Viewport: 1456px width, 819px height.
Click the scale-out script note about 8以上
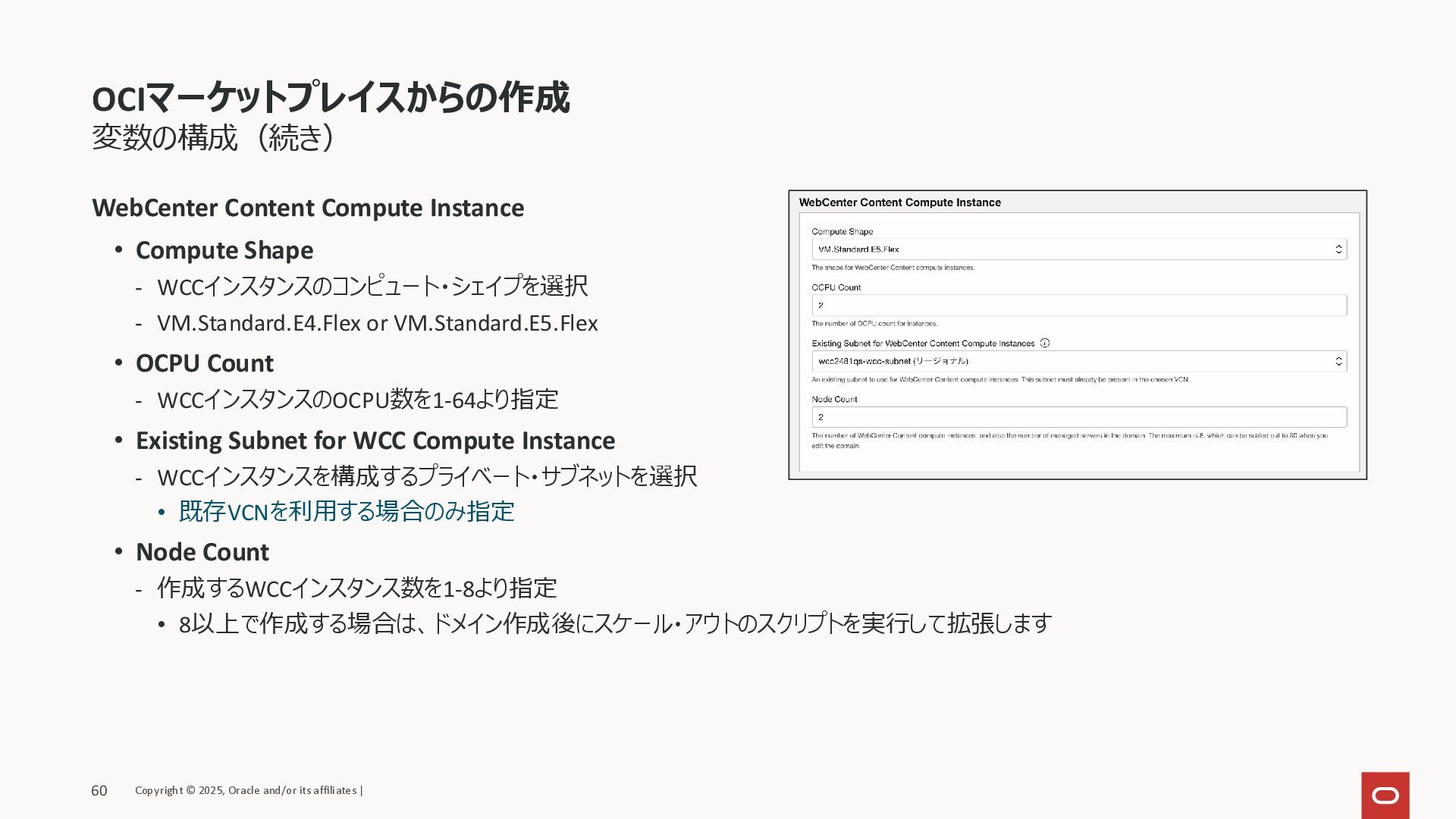[614, 624]
